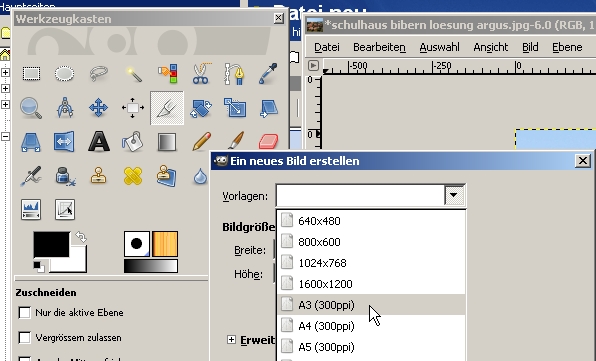Select the blue Move tool
The height and width of the screenshot is (361, 596).
(98, 108)
